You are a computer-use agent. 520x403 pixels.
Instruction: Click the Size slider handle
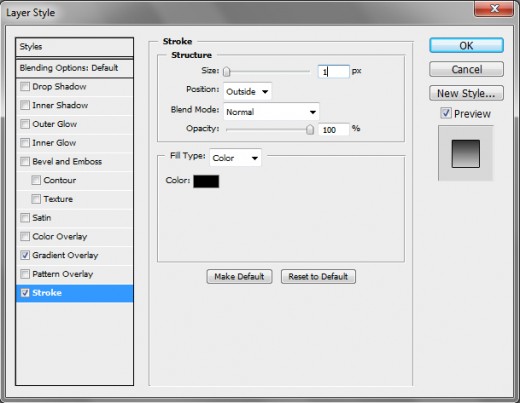[x=227, y=71]
